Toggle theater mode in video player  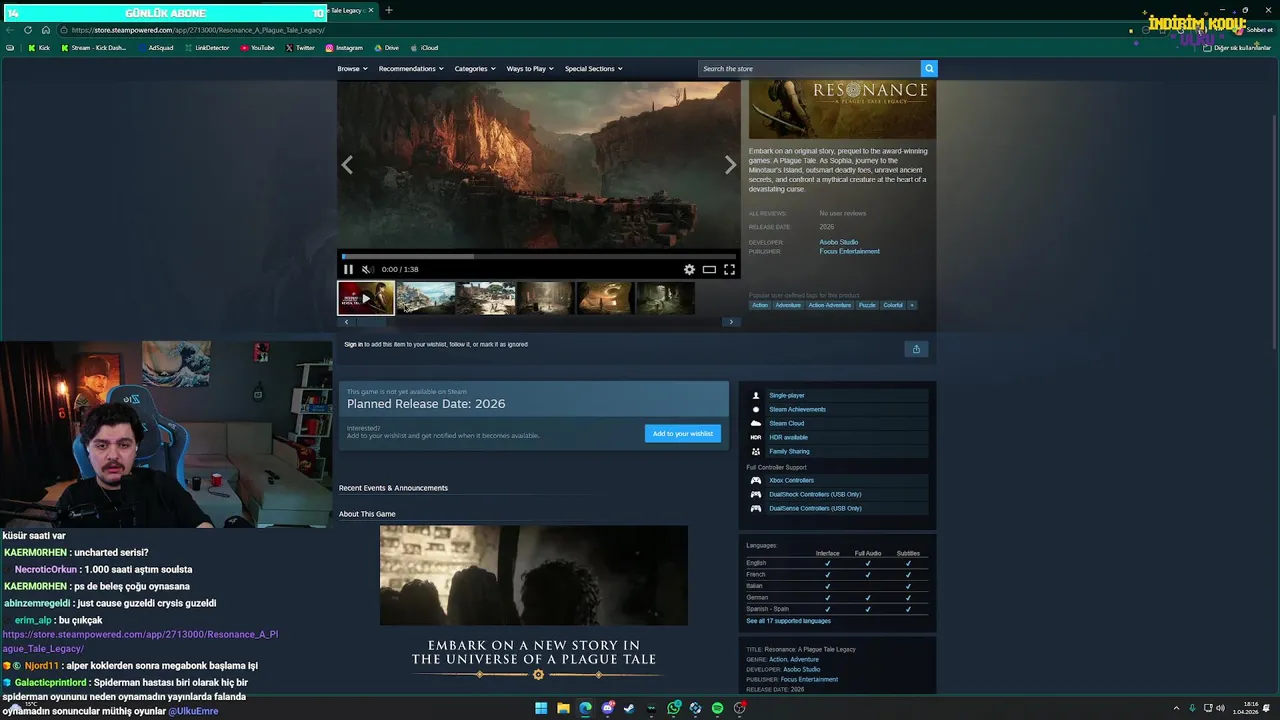click(x=709, y=269)
